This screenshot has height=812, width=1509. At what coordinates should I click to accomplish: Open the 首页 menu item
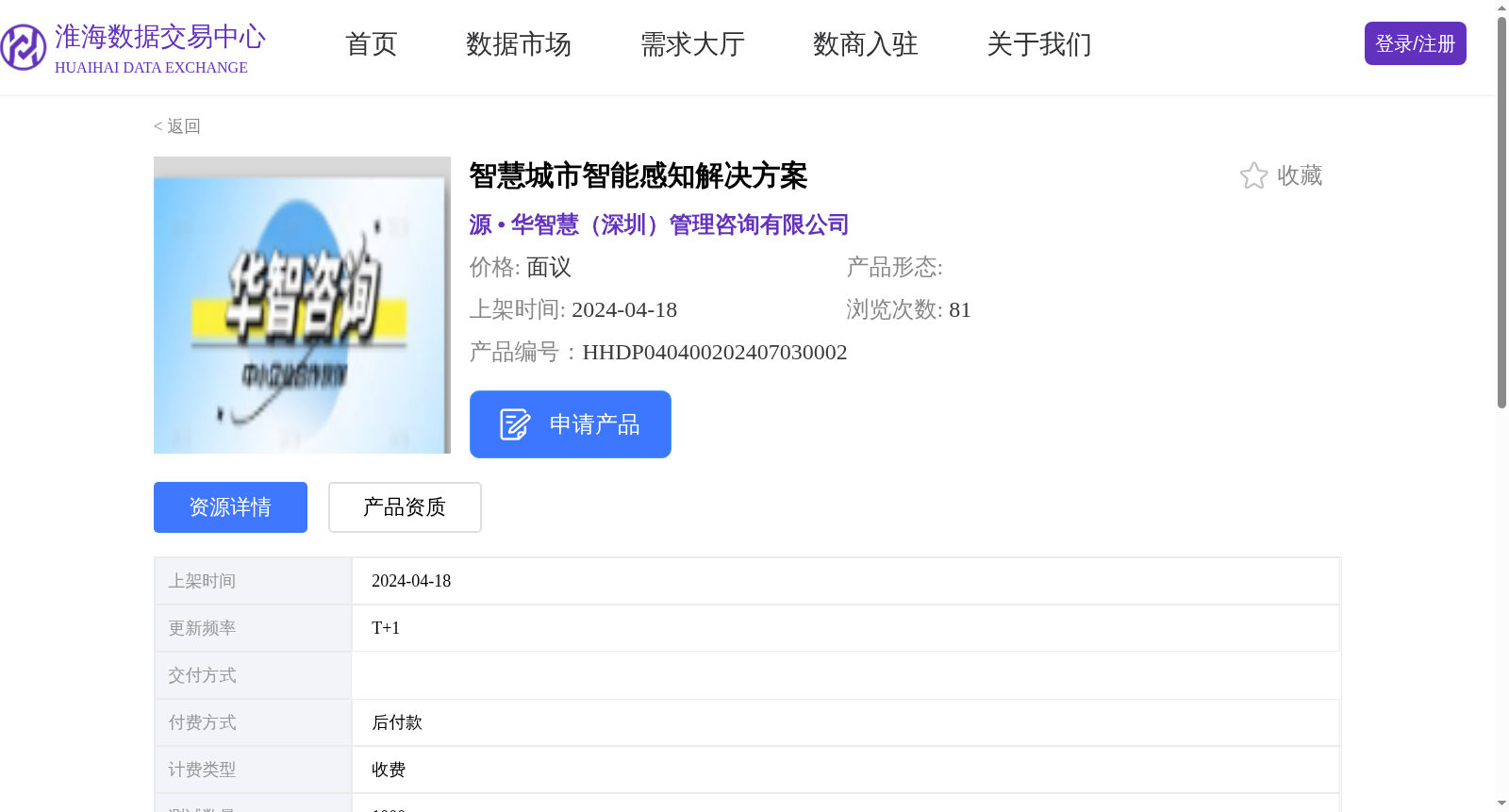point(372,44)
